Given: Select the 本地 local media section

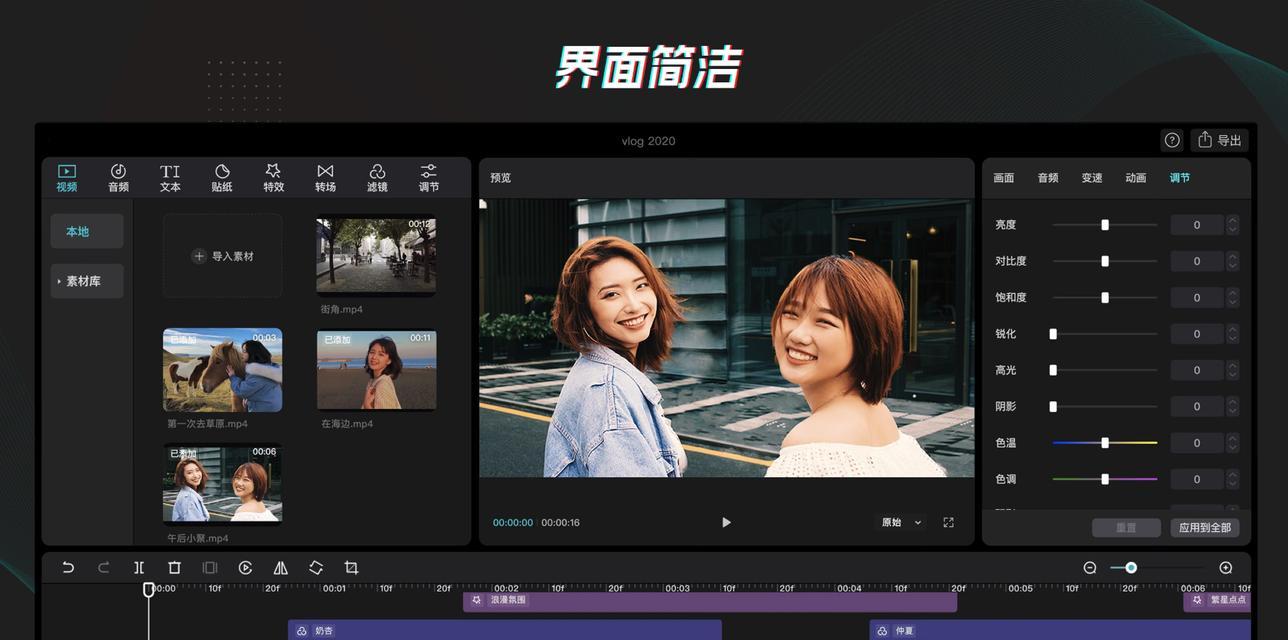Looking at the screenshot, I should click(87, 231).
